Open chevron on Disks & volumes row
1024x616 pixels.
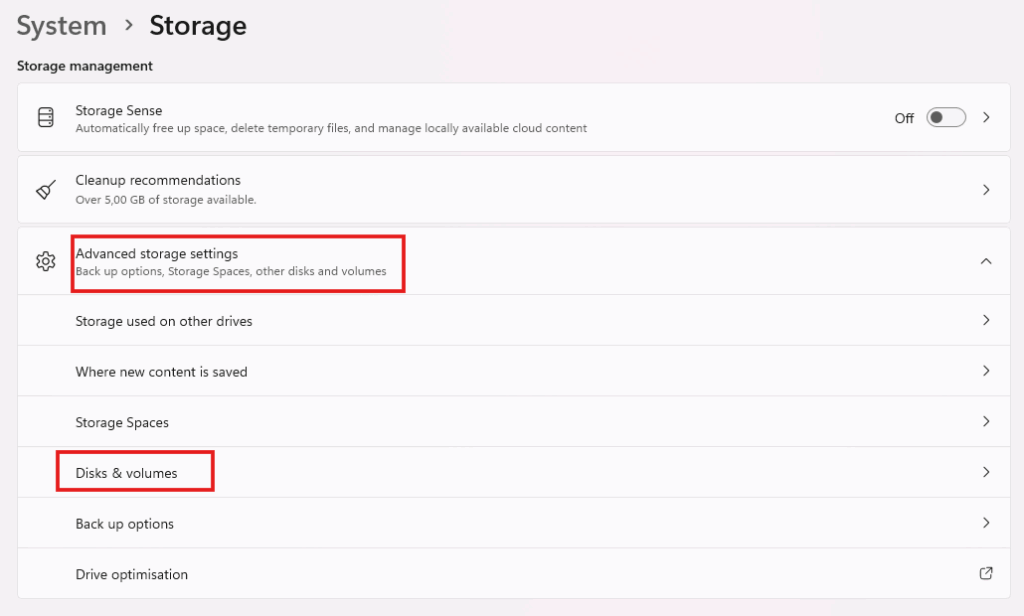tap(986, 472)
